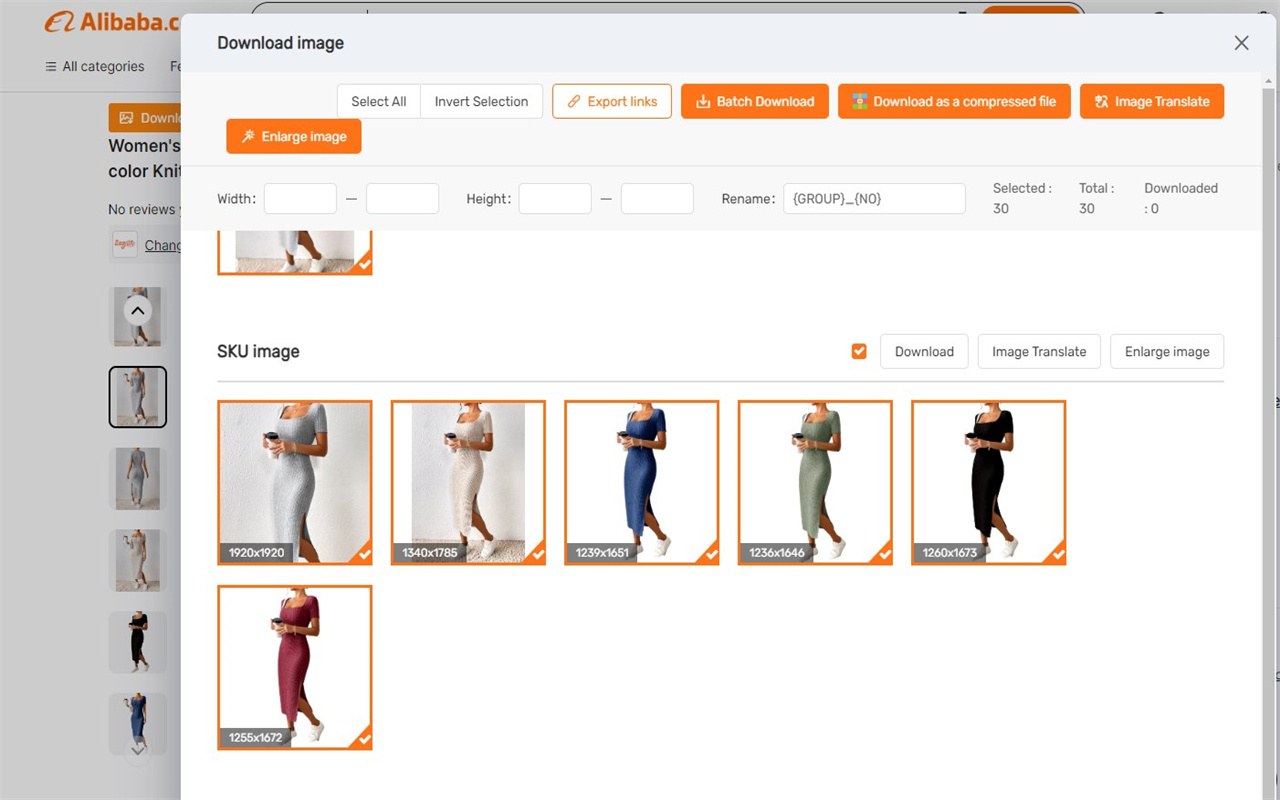Click the magic wand icon on Enlarge image
This screenshot has width=1280, height=800.
[248, 136]
